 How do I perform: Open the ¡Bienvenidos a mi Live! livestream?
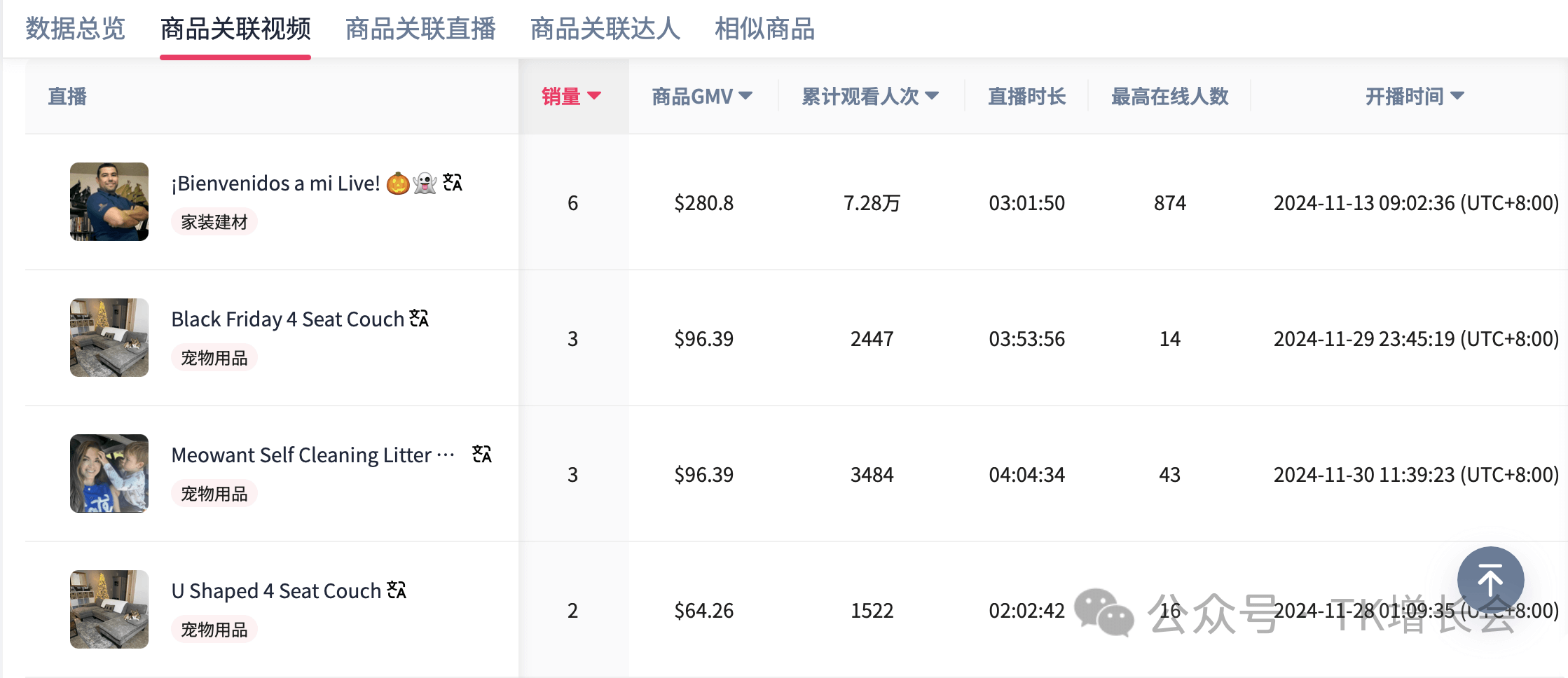click(275, 184)
